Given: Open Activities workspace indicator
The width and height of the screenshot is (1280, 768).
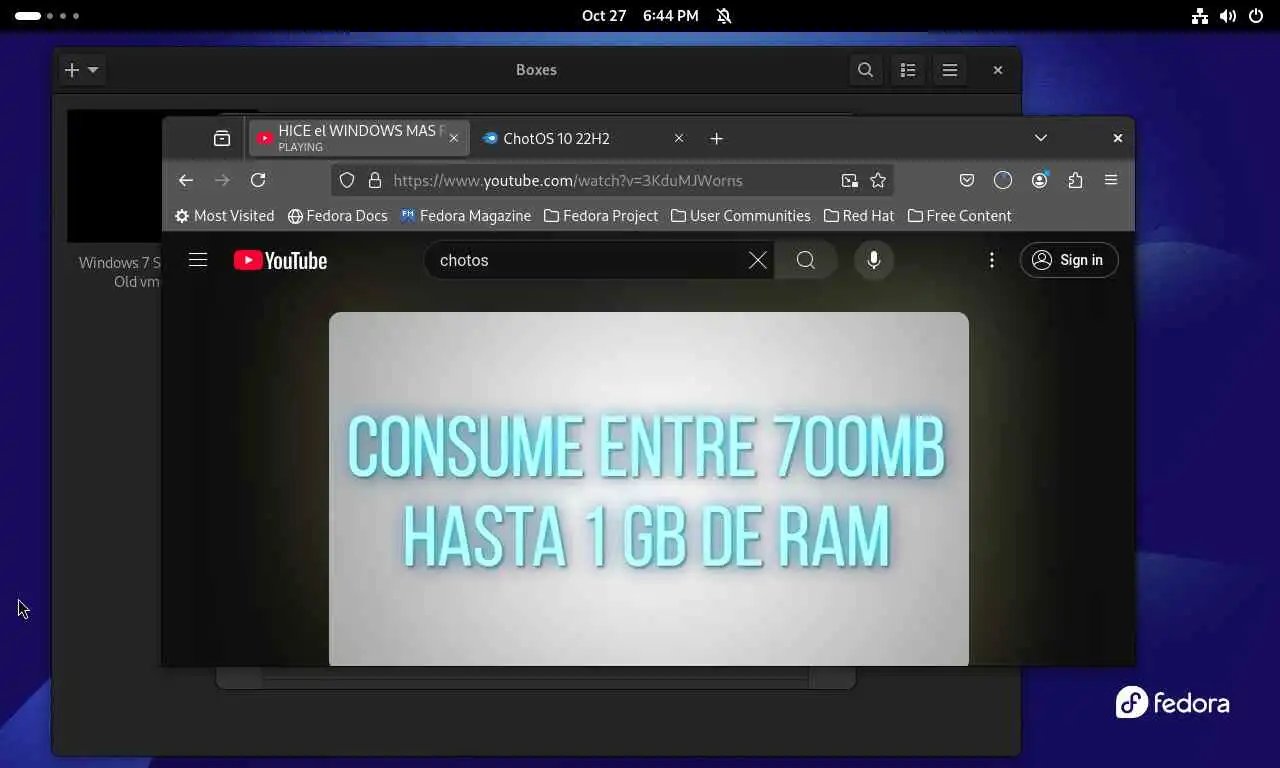Looking at the screenshot, I should pos(47,16).
